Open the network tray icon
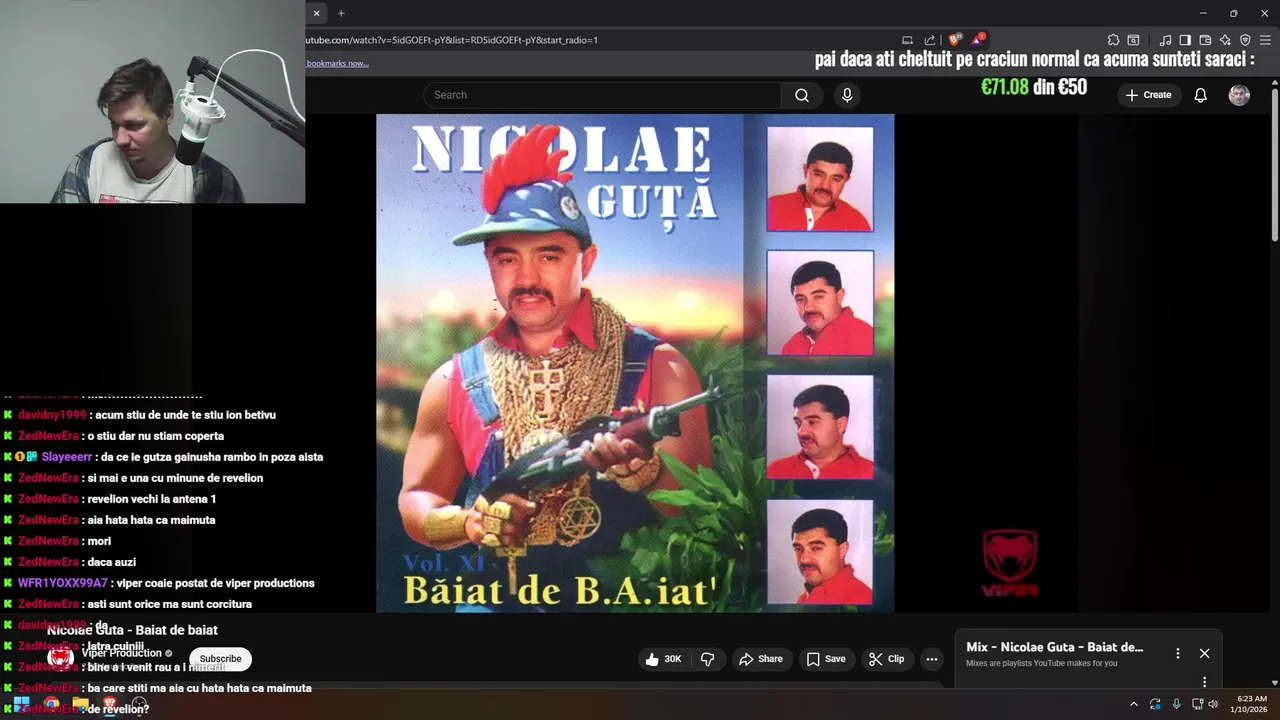The width and height of the screenshot is (1280, 720). (1198, 704)
